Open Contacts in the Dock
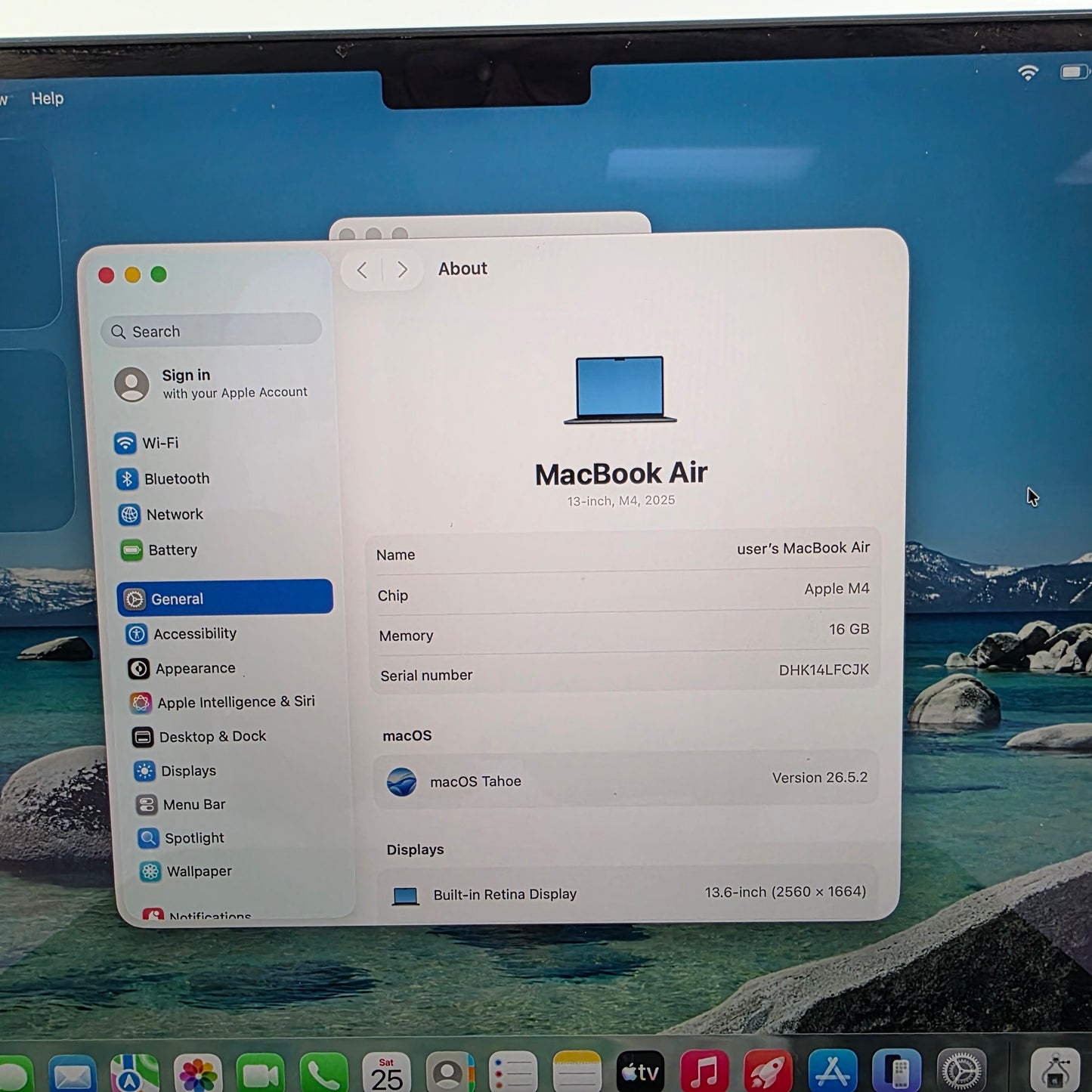1092x1092 pixels. [x=450, y=1073]
